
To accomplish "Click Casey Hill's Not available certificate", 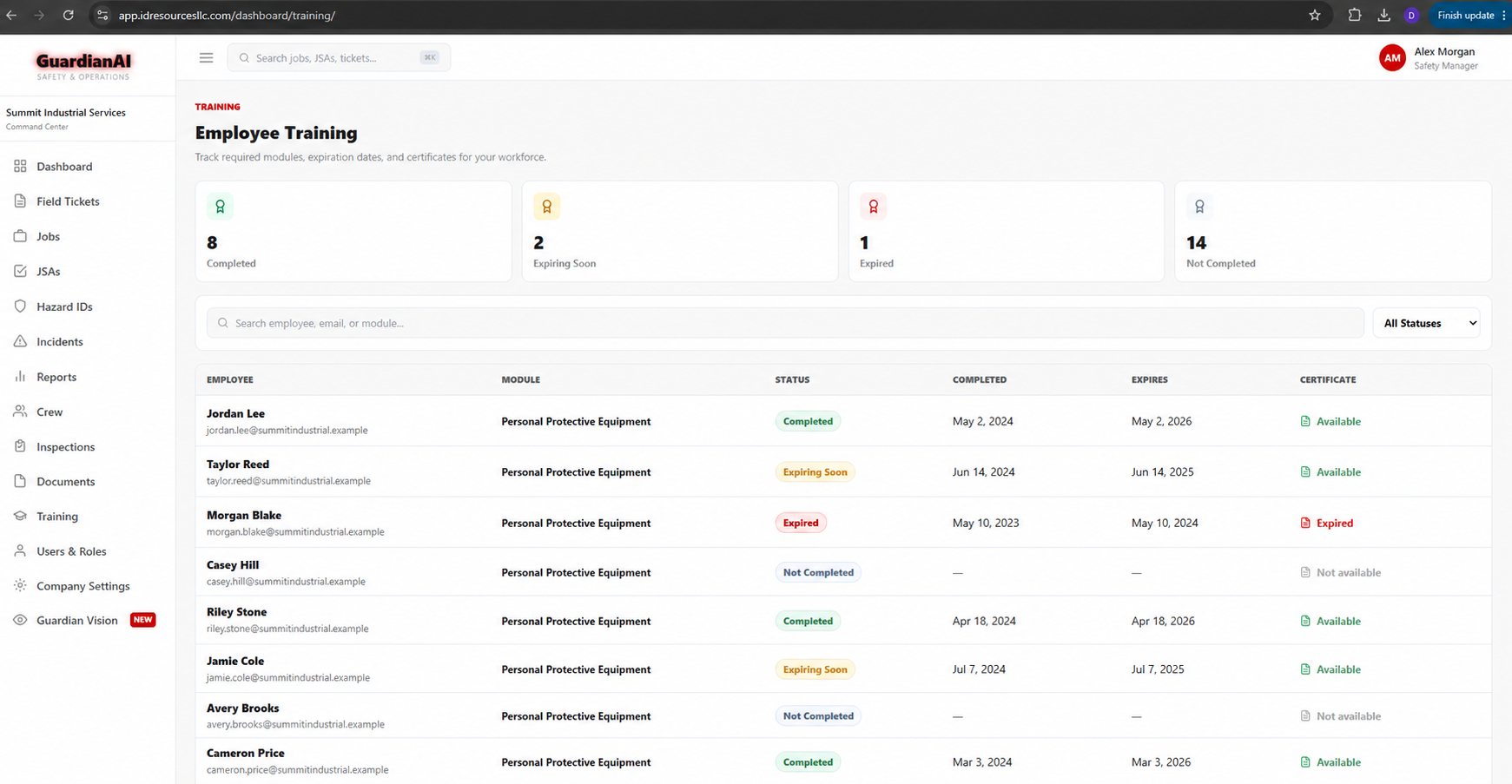I will click(x=1340, y=573).
